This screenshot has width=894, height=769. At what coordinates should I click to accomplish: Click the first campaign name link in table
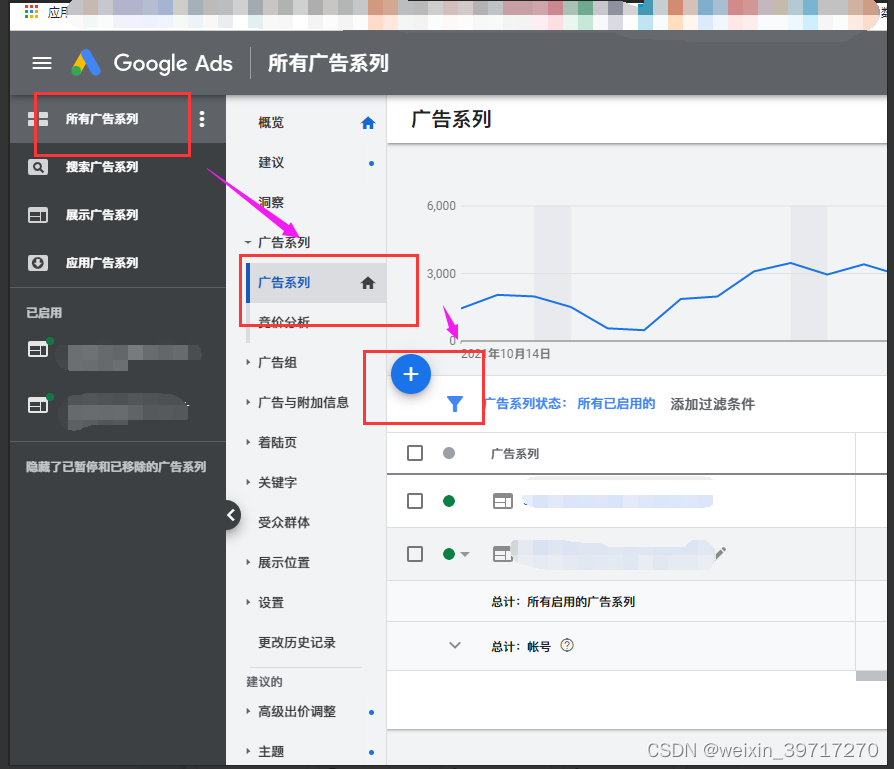coord(617,501)
